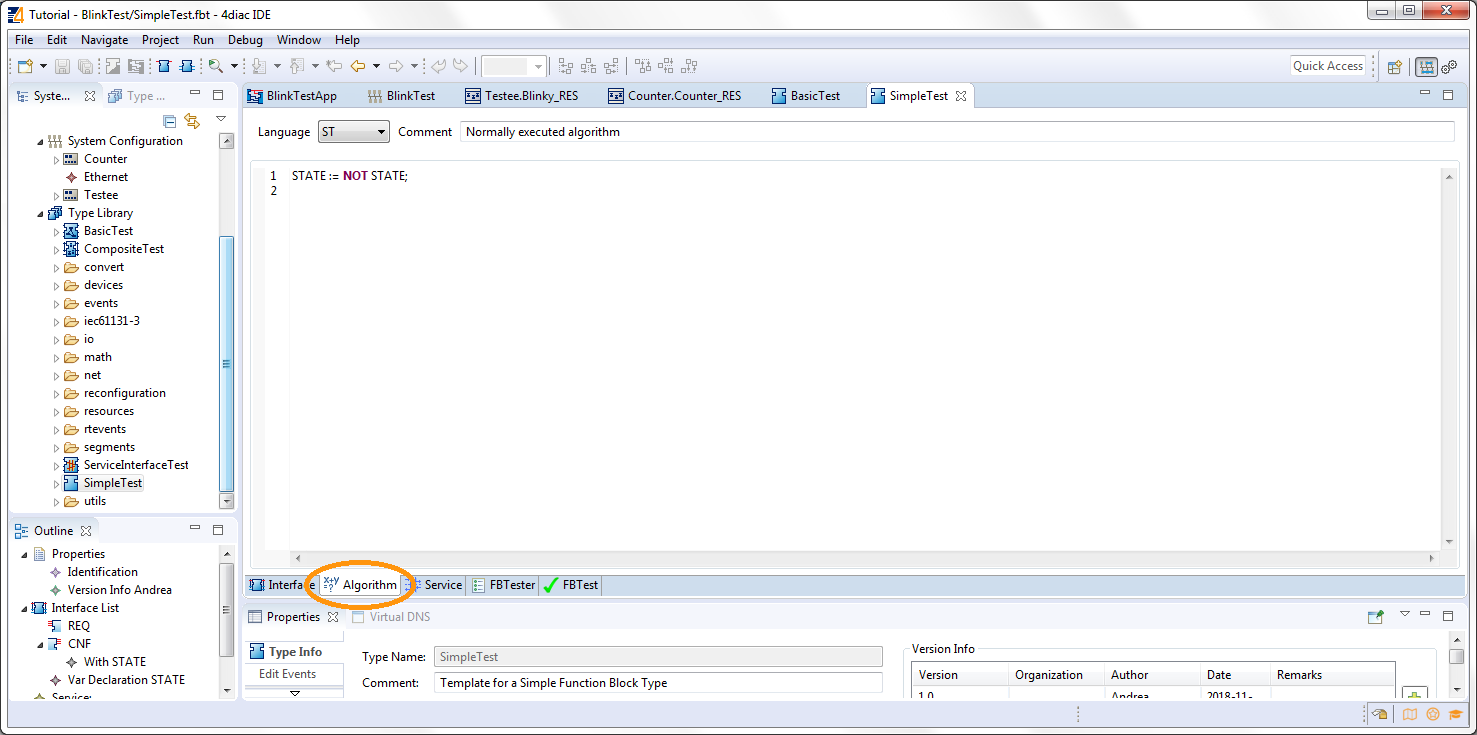Screen dimensions: 1477x735
Task: Collapse the Type Library node
Action: tap(41, 213)
